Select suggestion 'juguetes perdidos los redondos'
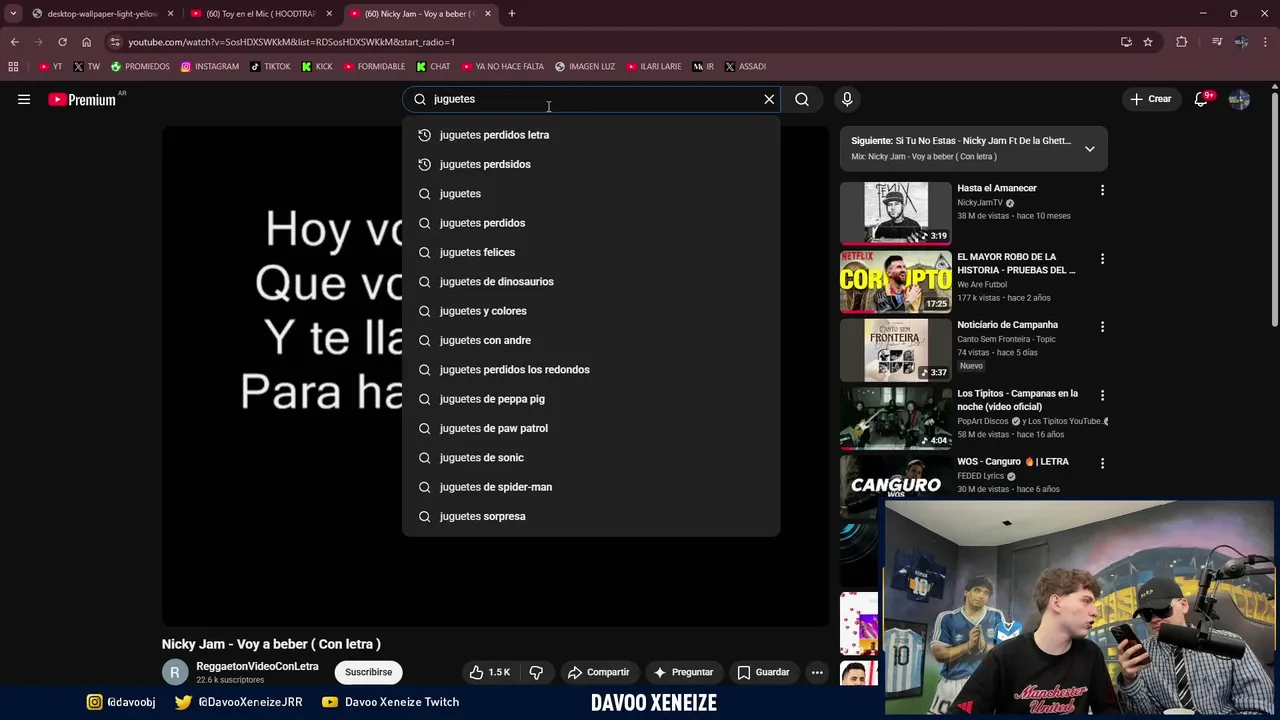Screen dimensions: 1280x720 pos(591,369)
